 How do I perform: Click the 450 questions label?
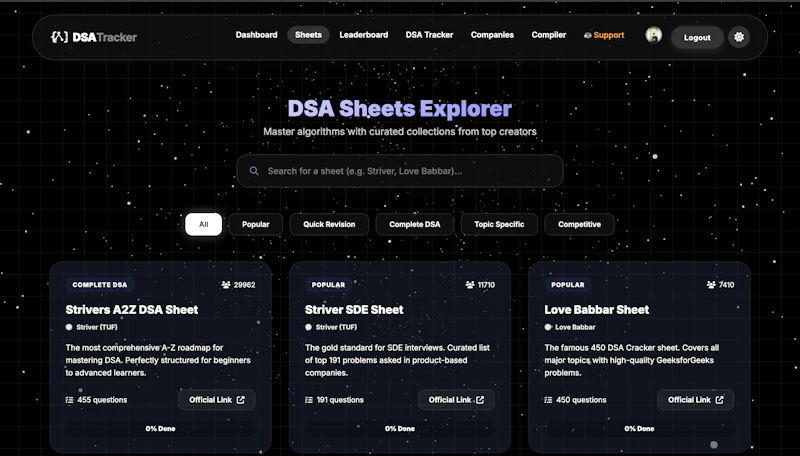(581, 400)
